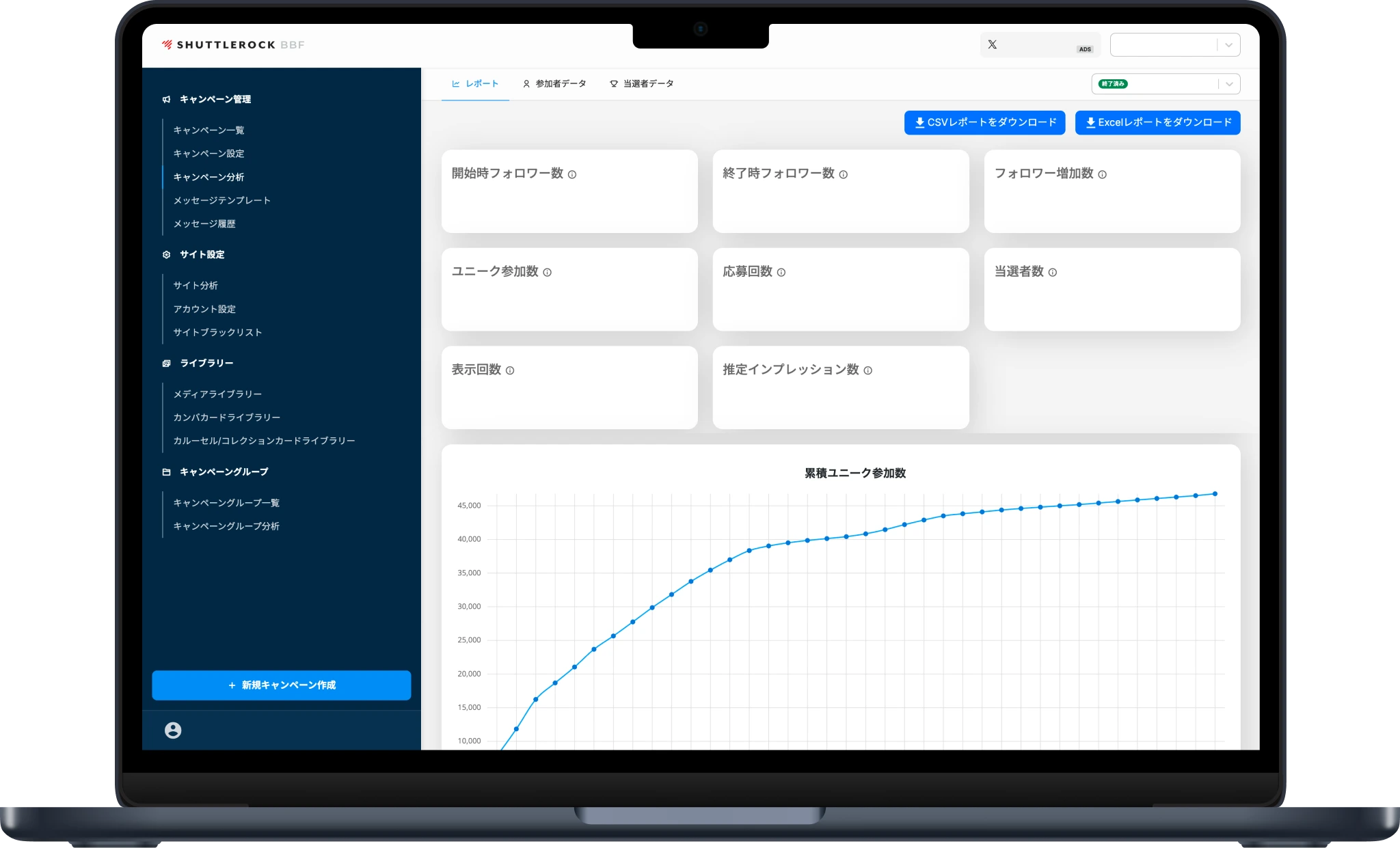The width and height of the screenshot is (1400, 848).
Task: Switch to the 参加者データ tab
Action: 554,84
